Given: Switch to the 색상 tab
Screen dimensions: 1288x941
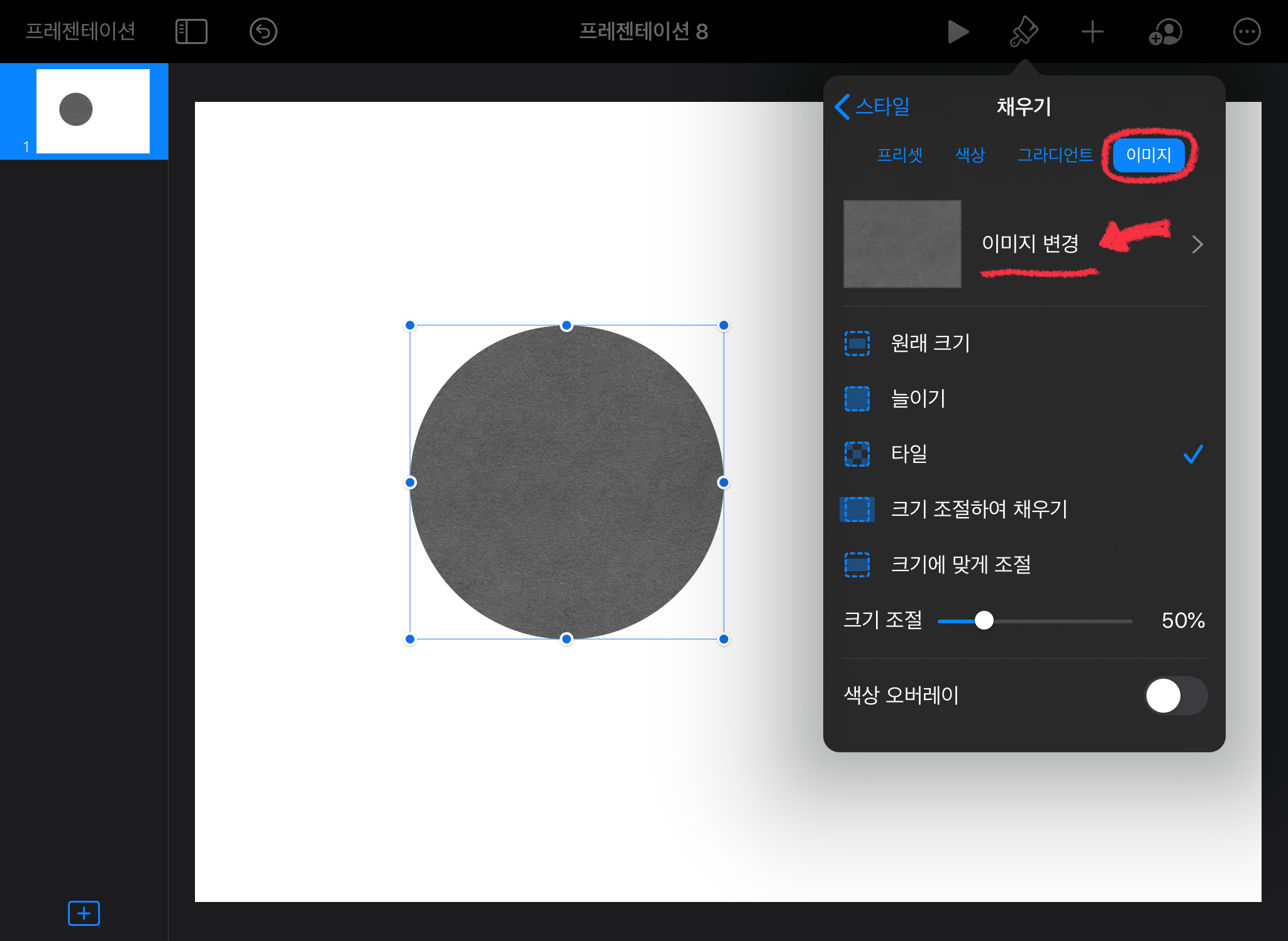Looking at the screenshot, I should pos(970,155).
